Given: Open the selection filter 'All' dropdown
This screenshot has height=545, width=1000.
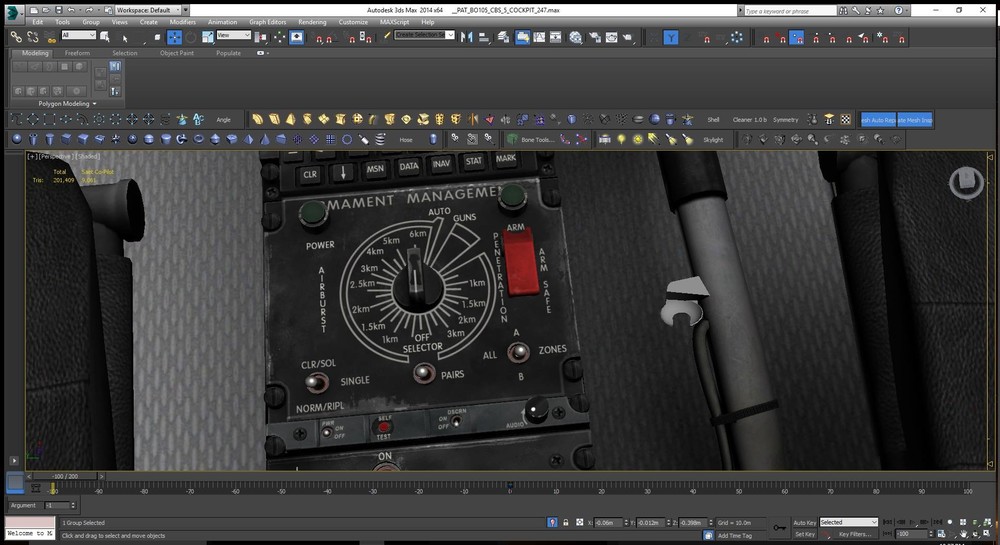Looking at the screenshot, I should pos(78,36).
